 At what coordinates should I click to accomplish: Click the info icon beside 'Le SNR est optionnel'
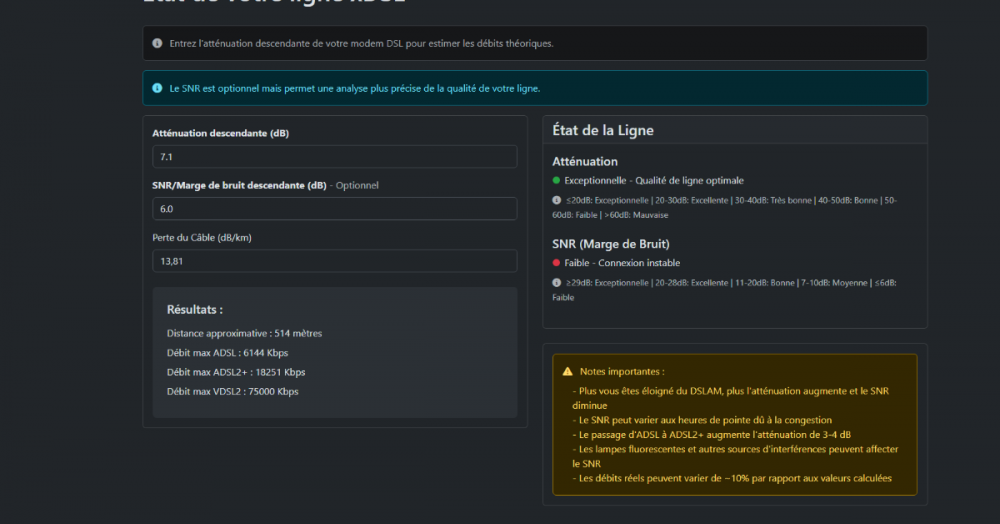coord(157,88)
